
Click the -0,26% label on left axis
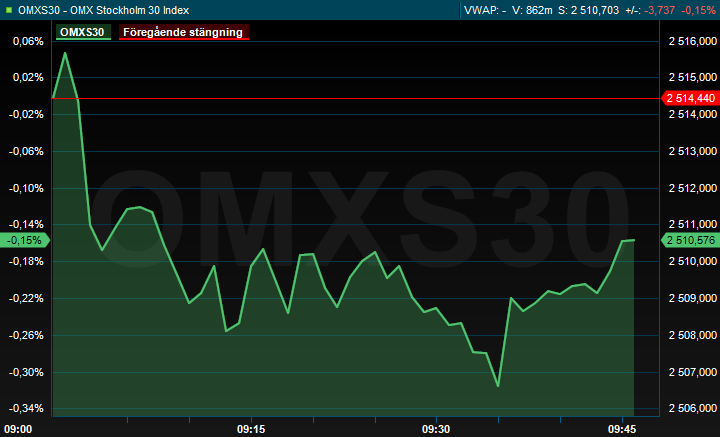(x=26, y=335)
